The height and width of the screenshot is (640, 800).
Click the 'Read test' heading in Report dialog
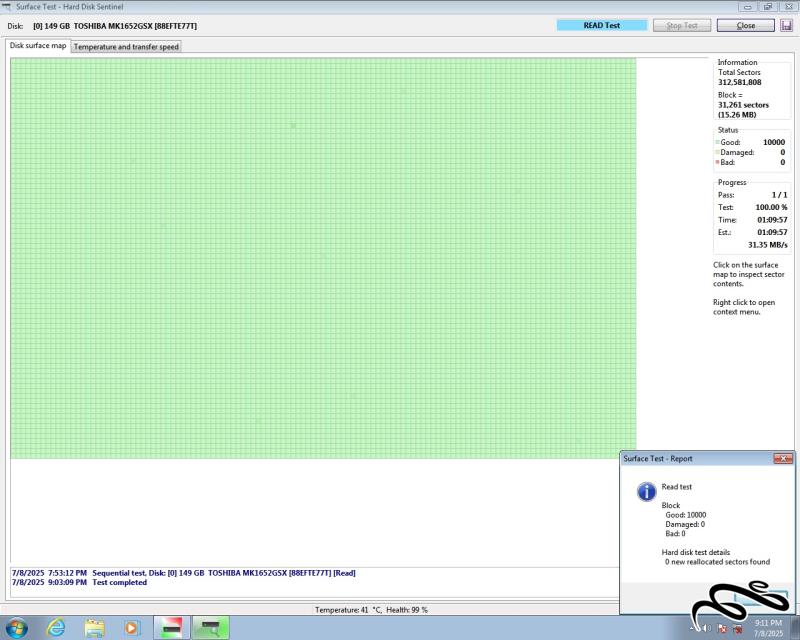677,487
